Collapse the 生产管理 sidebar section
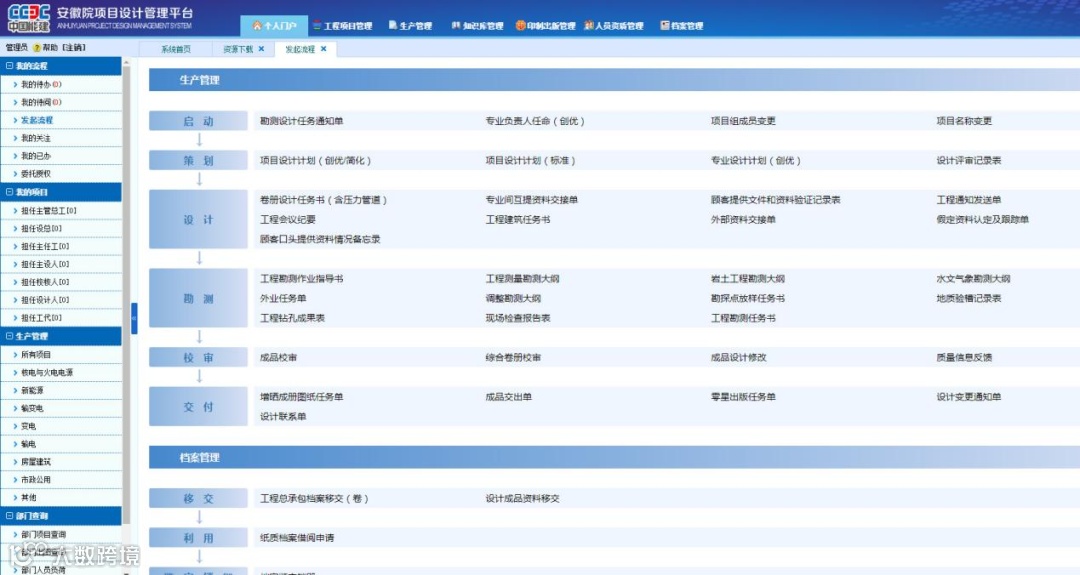The image size is (1080, 575). (x=10, y=336)
